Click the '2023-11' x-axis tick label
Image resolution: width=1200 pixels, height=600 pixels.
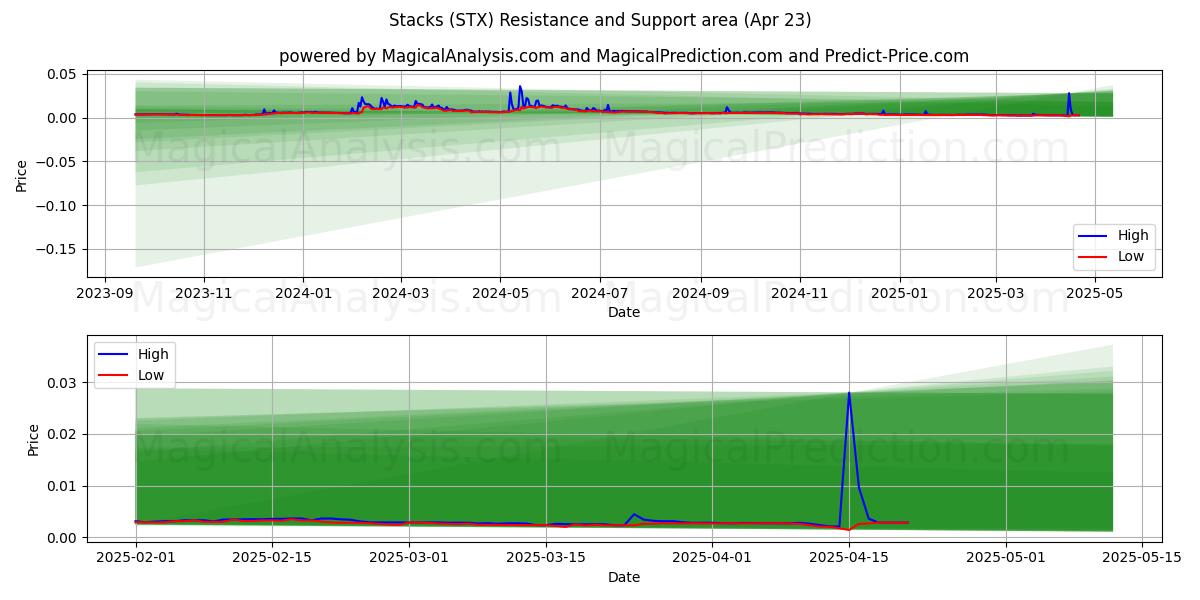pyautogui.click(x=204, y=294)
